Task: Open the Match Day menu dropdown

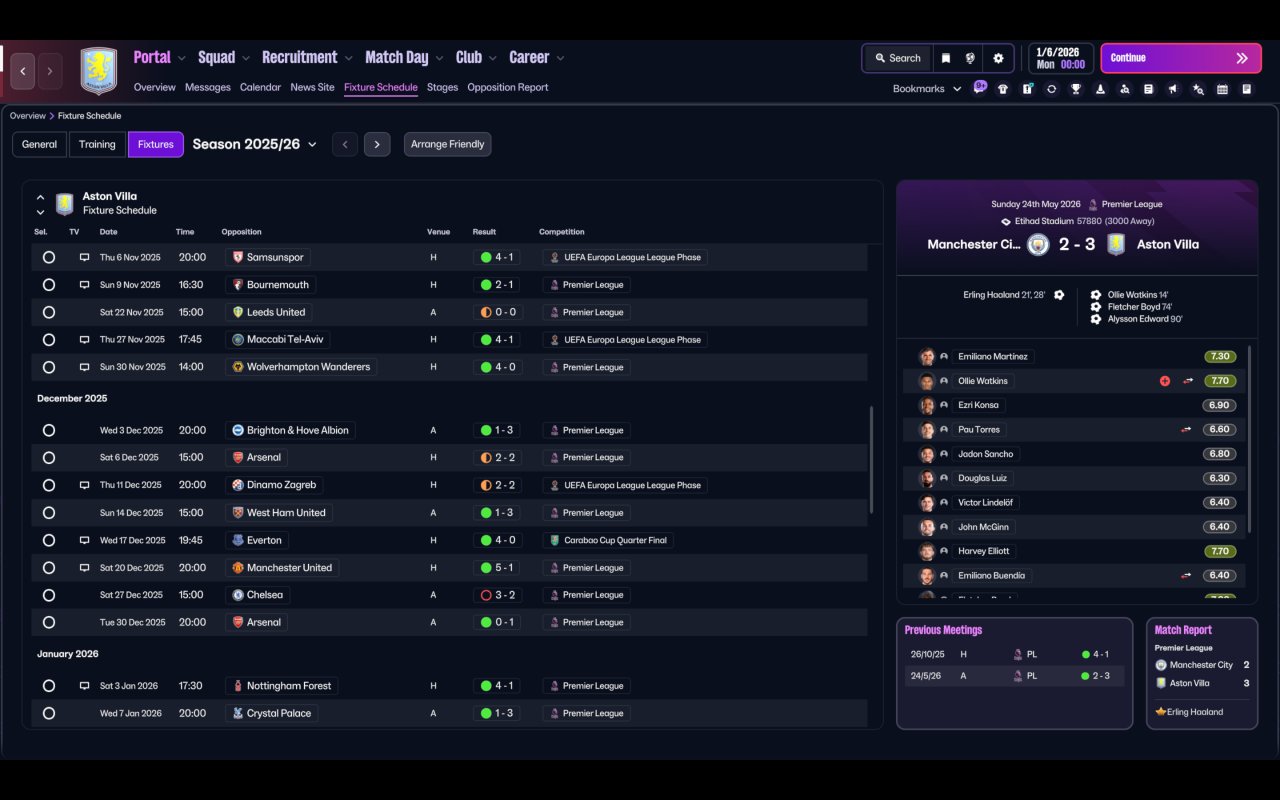Action: point(403,57)
